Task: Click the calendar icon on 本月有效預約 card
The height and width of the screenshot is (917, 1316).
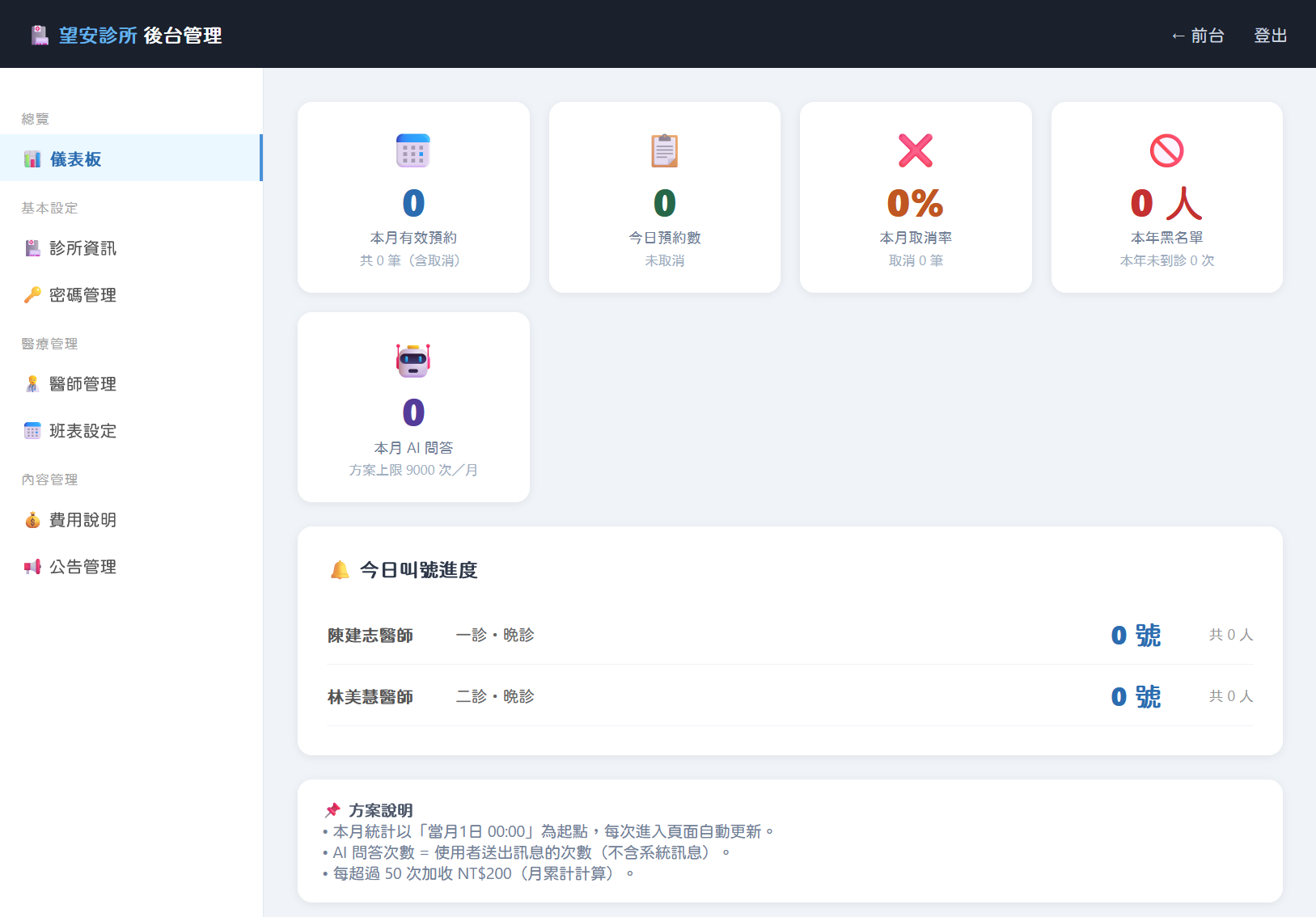Action: 413,150
